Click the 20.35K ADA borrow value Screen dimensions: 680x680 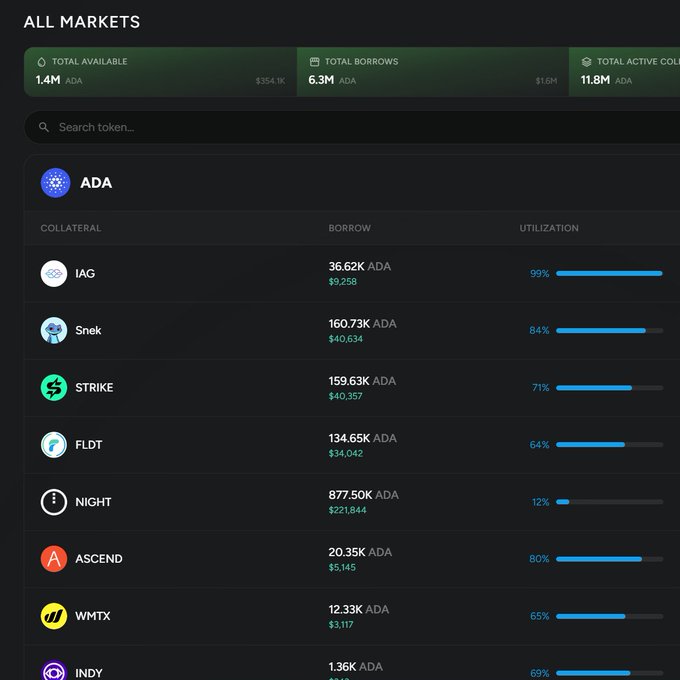(x=360, y=552)
